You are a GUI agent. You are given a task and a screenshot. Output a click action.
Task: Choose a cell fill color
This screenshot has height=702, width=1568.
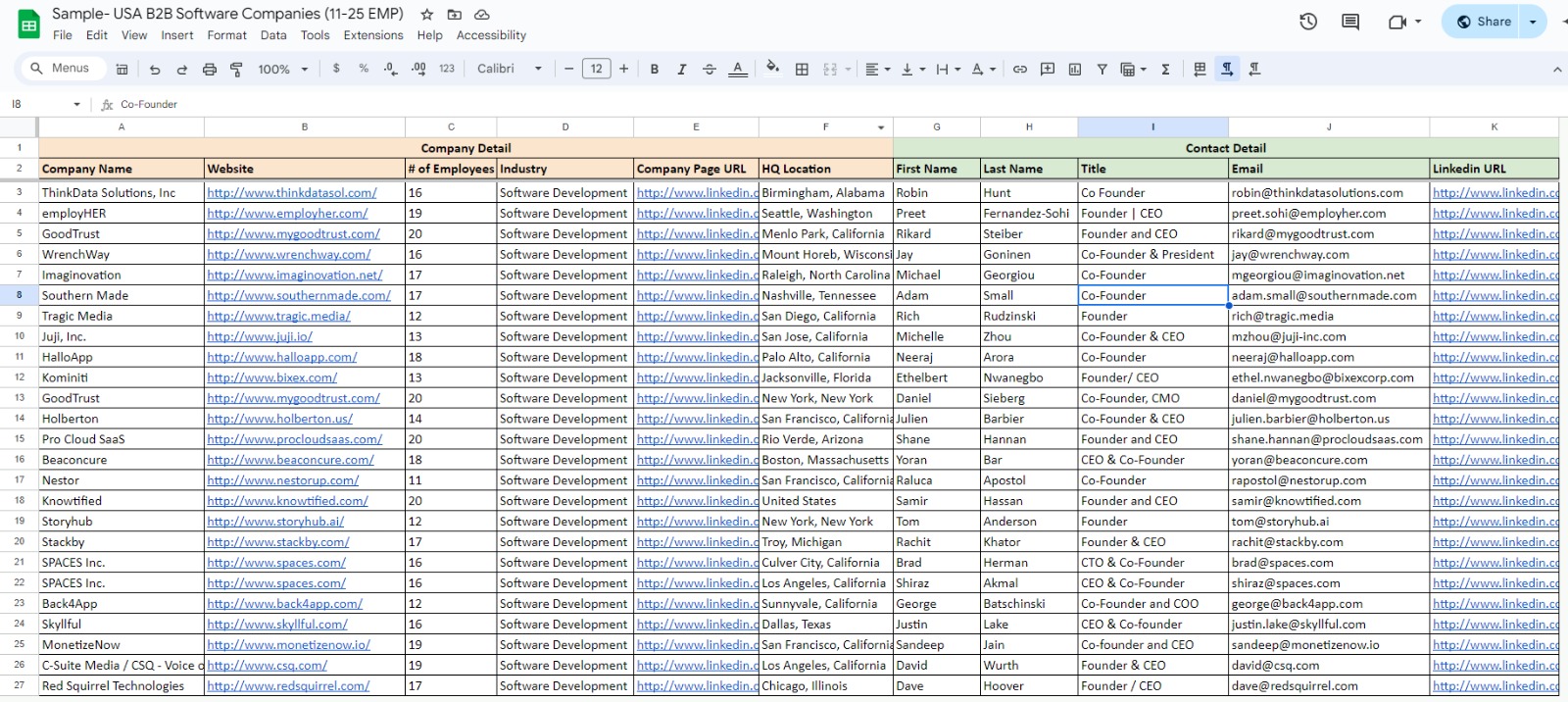coord(773,68)
